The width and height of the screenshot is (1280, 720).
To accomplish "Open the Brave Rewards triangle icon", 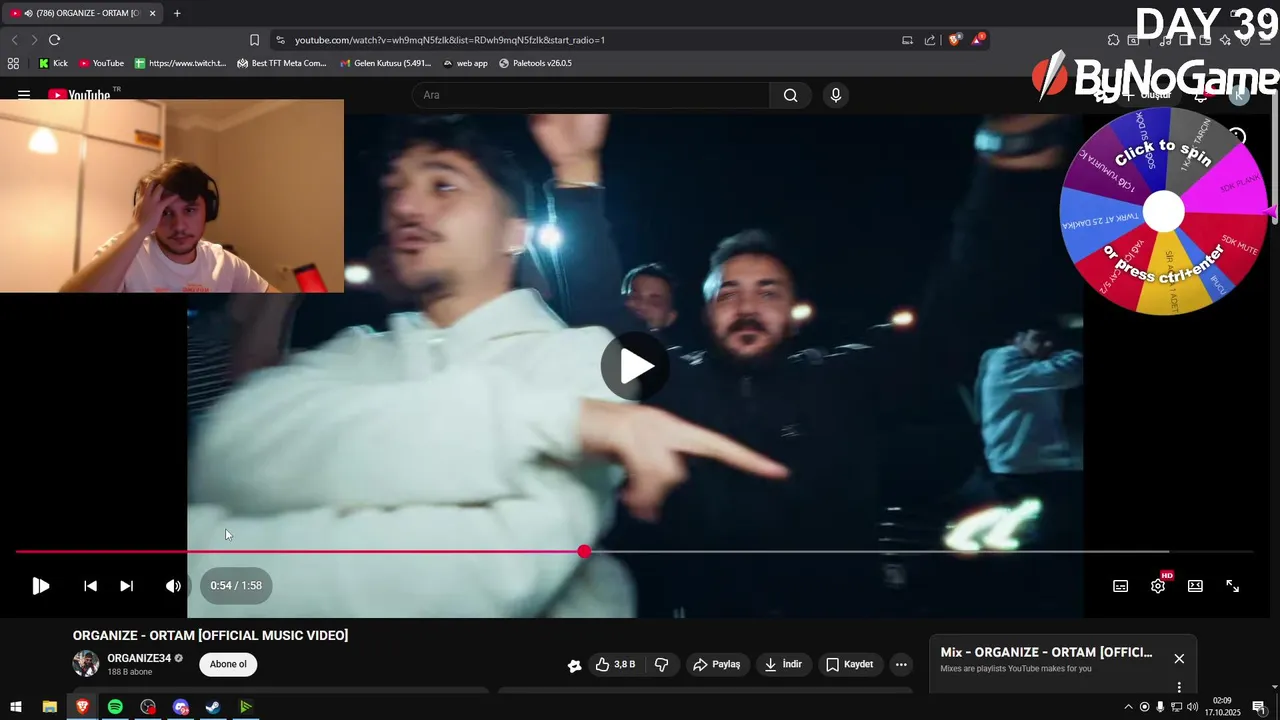I will pyautogui.click(x=978, y=40).
